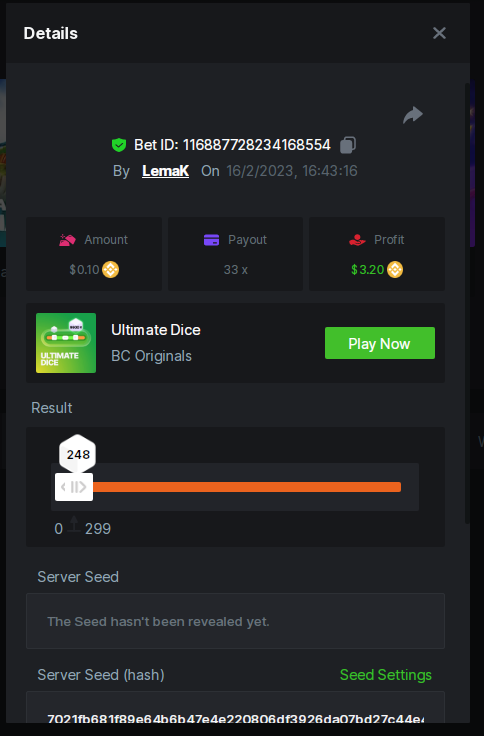Open the LemaK user profile link
484x736 pixels.
tap(165, 171)
